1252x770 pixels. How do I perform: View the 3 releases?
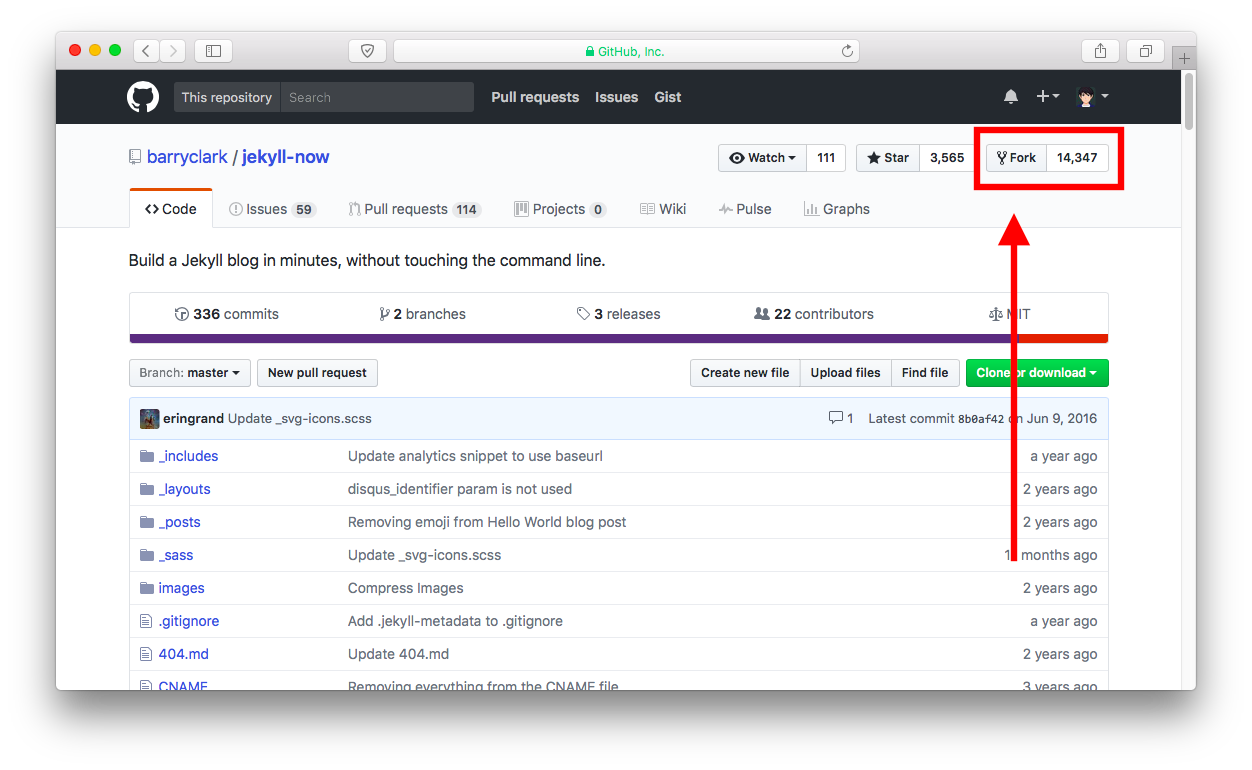619,314
